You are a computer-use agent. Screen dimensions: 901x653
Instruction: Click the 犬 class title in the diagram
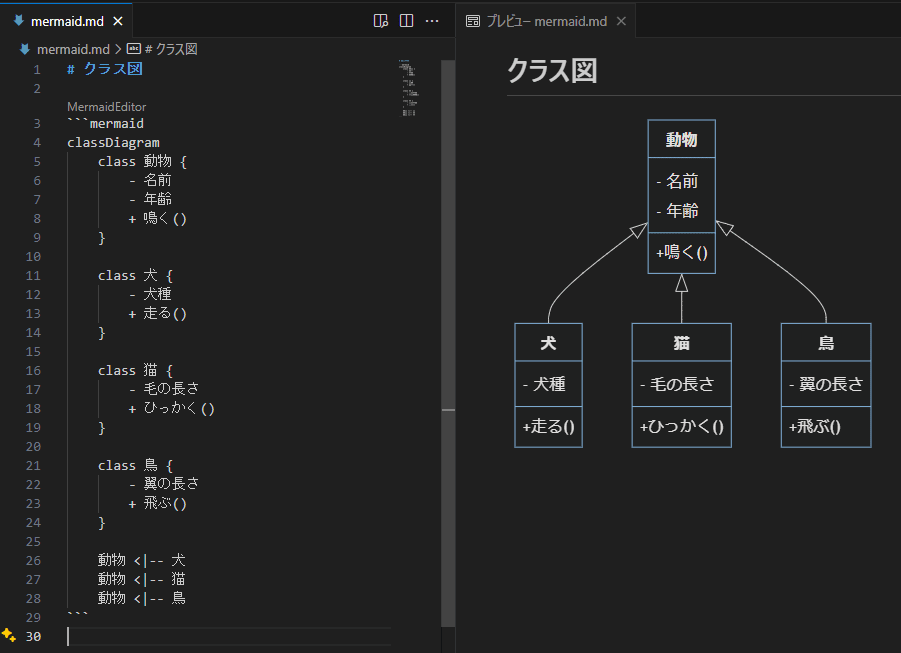[x=548, y=343]
